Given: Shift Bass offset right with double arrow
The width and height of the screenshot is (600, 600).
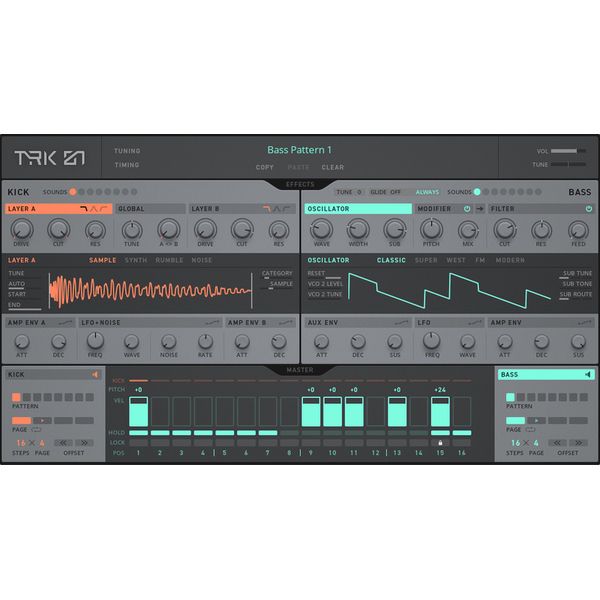Looking at the screenshot, I should click(x=578, y=443).
